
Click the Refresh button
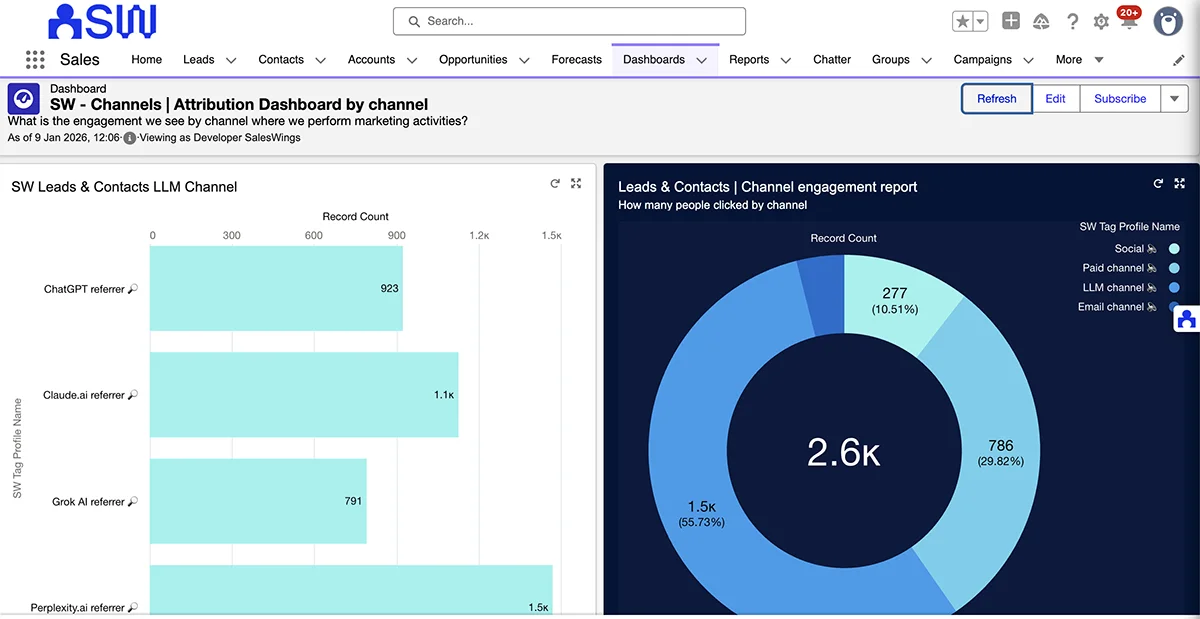point(997,99)
